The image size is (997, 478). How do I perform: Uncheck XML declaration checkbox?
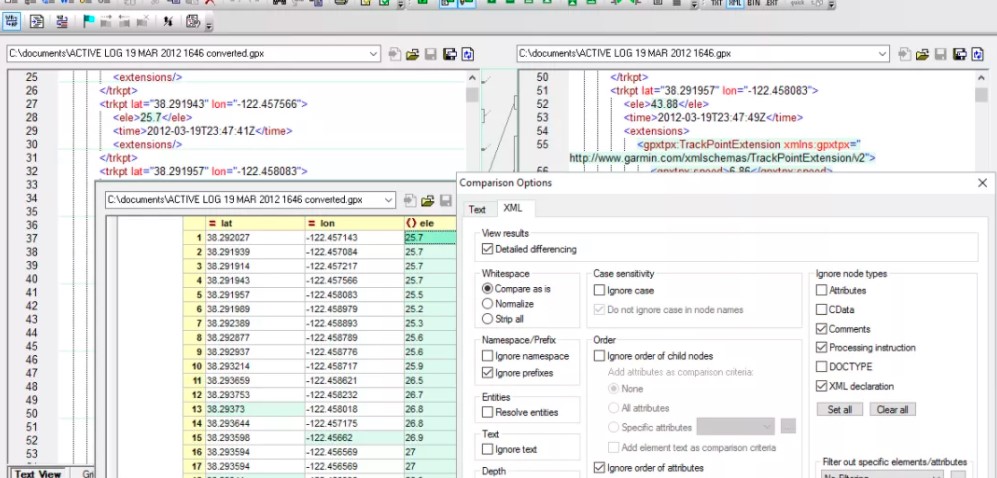(x=822, y=386)
